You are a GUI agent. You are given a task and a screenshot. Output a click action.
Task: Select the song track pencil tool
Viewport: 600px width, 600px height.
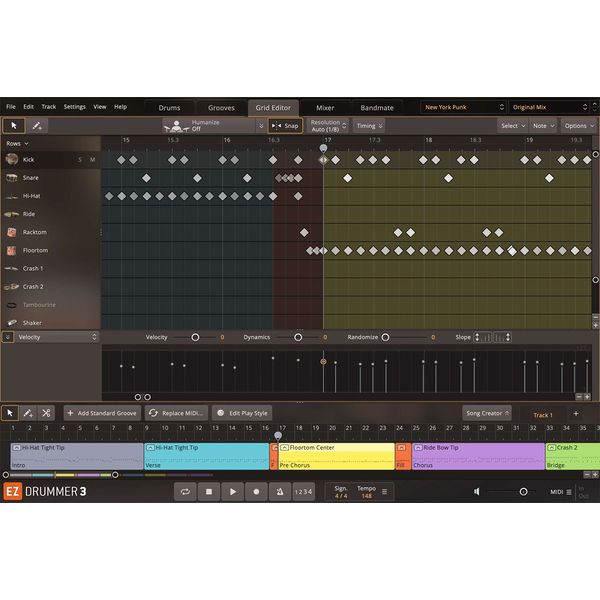pyautogui.click(x=28, y=413)
